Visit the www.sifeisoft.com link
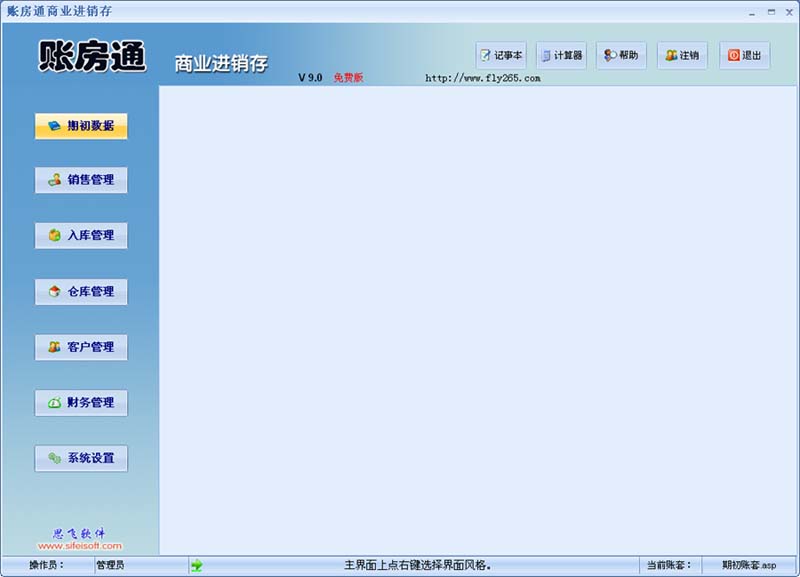Image resolution: width=800 pixels, height=577 pixels. [80, 546]
